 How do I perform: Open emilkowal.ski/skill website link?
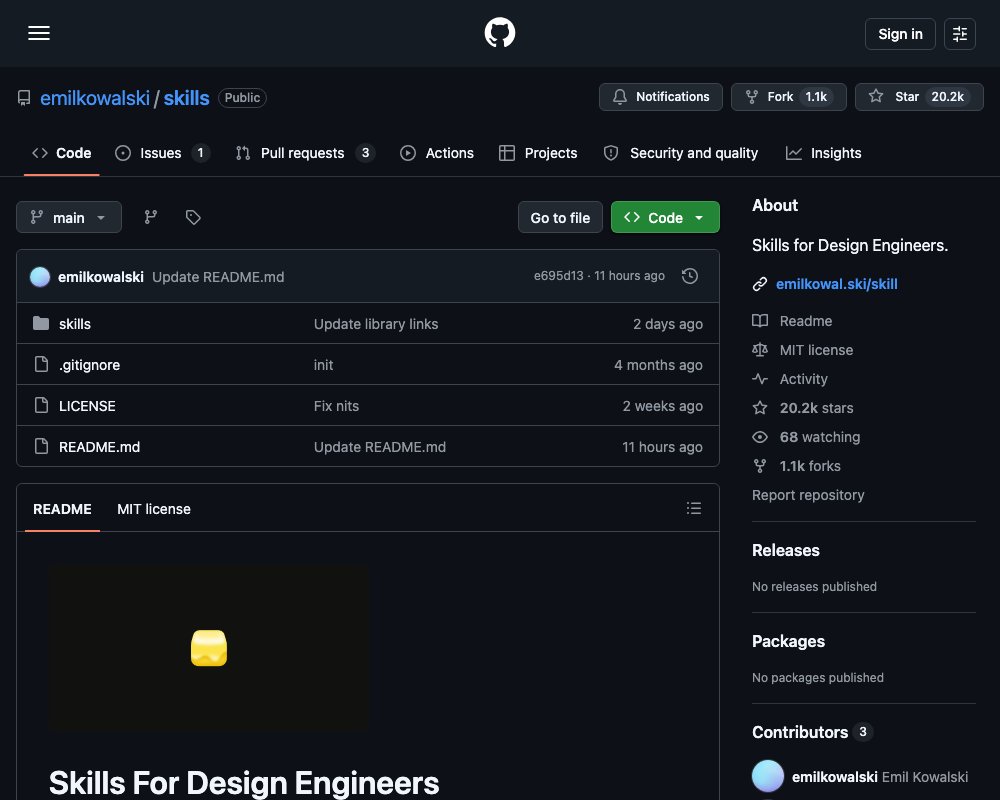[x=836, y=284]
